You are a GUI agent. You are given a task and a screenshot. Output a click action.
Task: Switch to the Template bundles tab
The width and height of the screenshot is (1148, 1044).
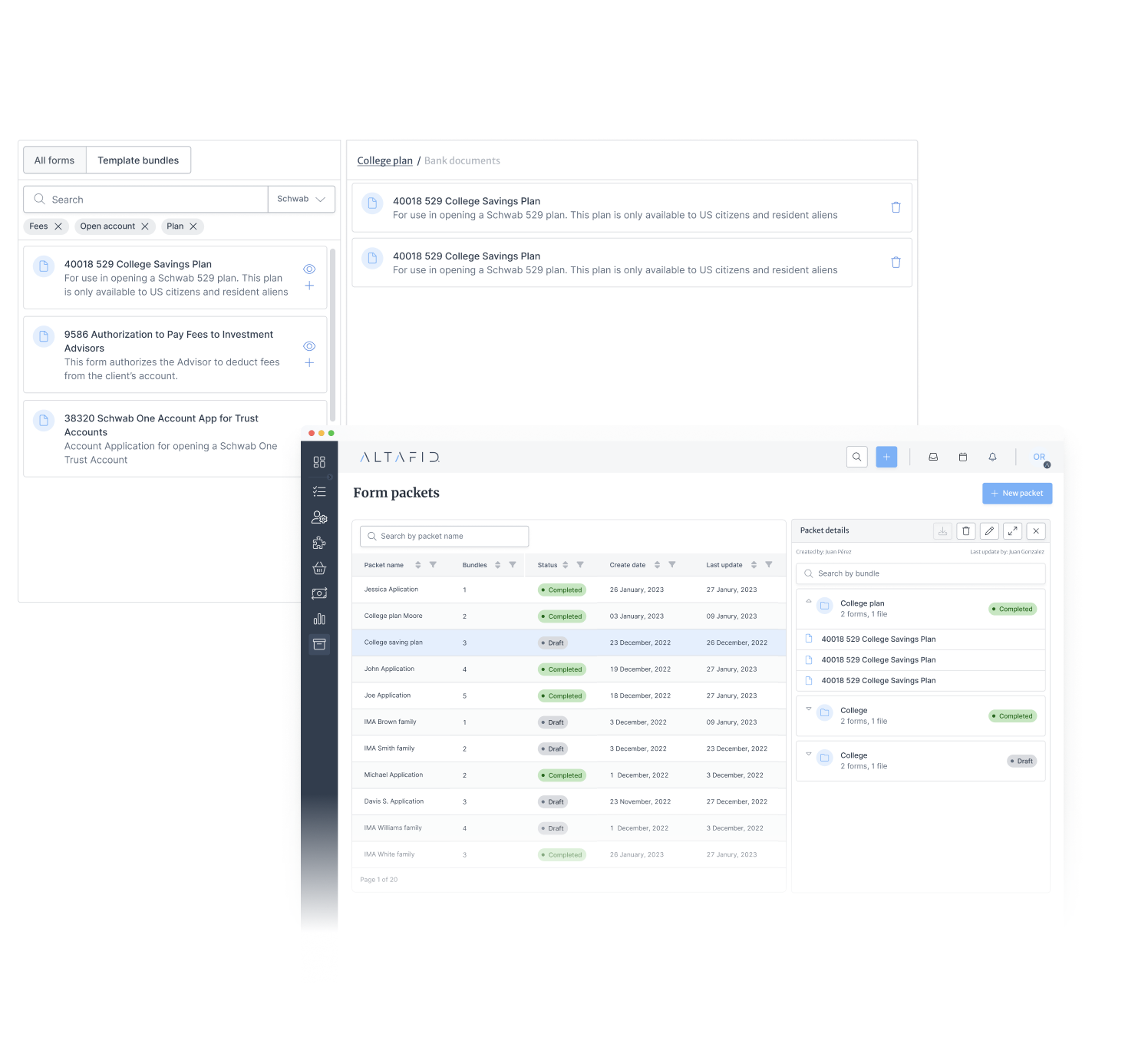[x=138, y=160]
